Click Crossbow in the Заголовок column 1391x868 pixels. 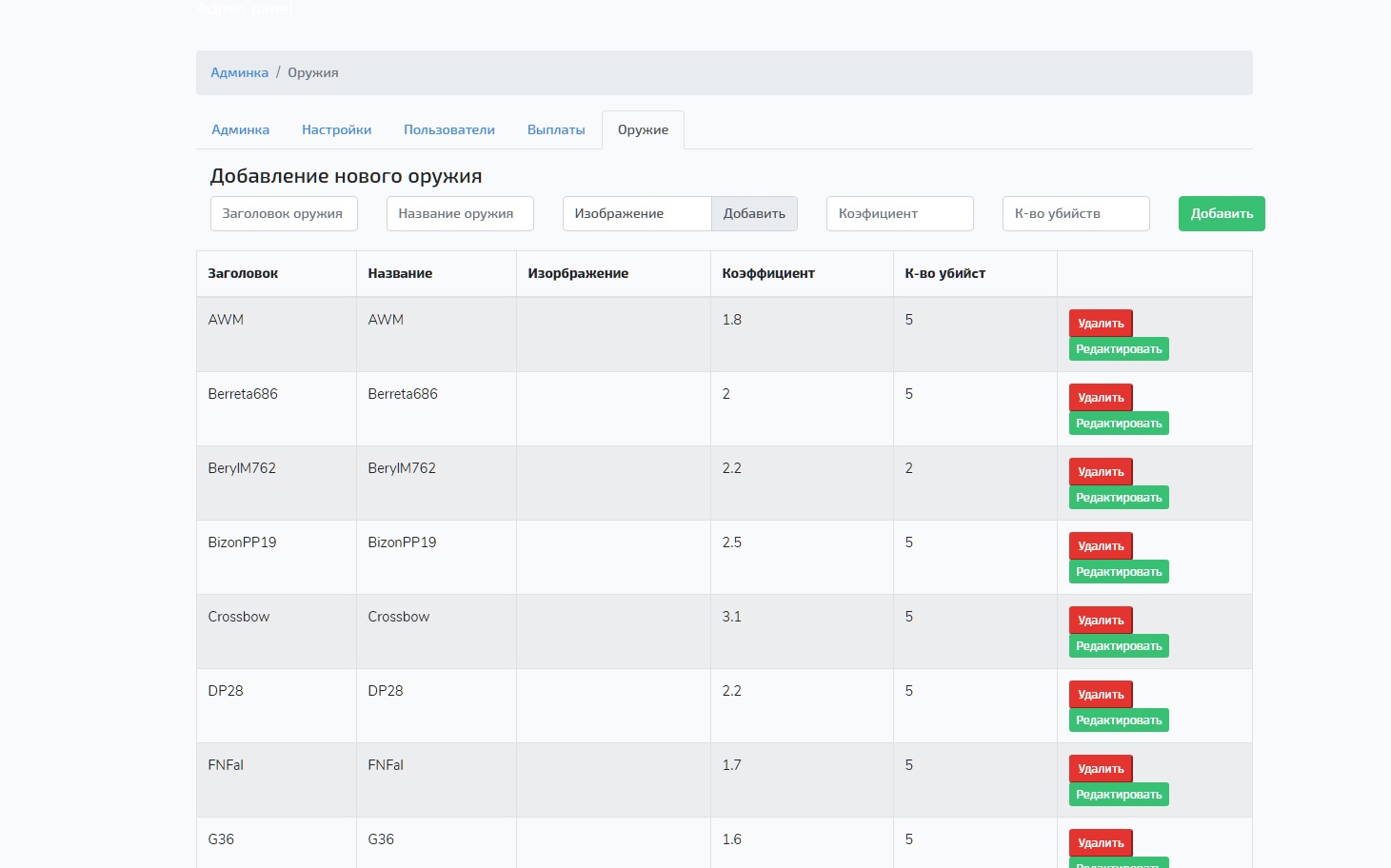click(239, 617)
